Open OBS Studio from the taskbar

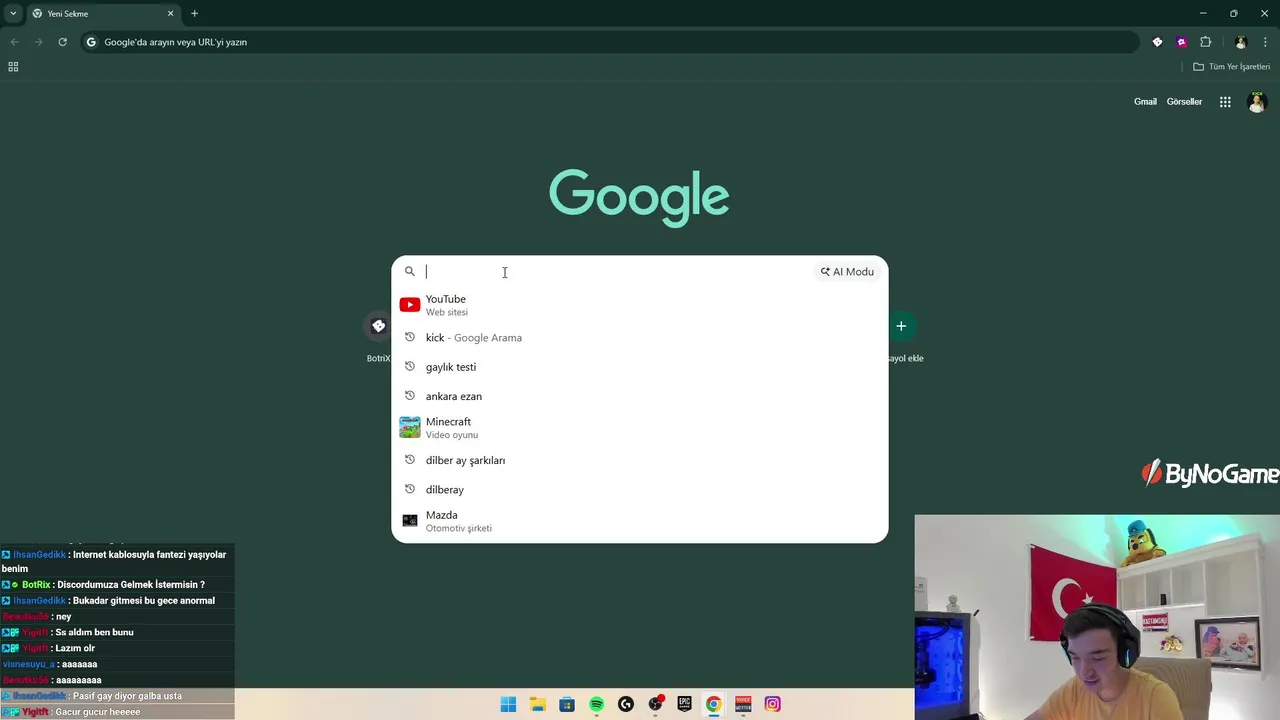click(x=655, y=704)
